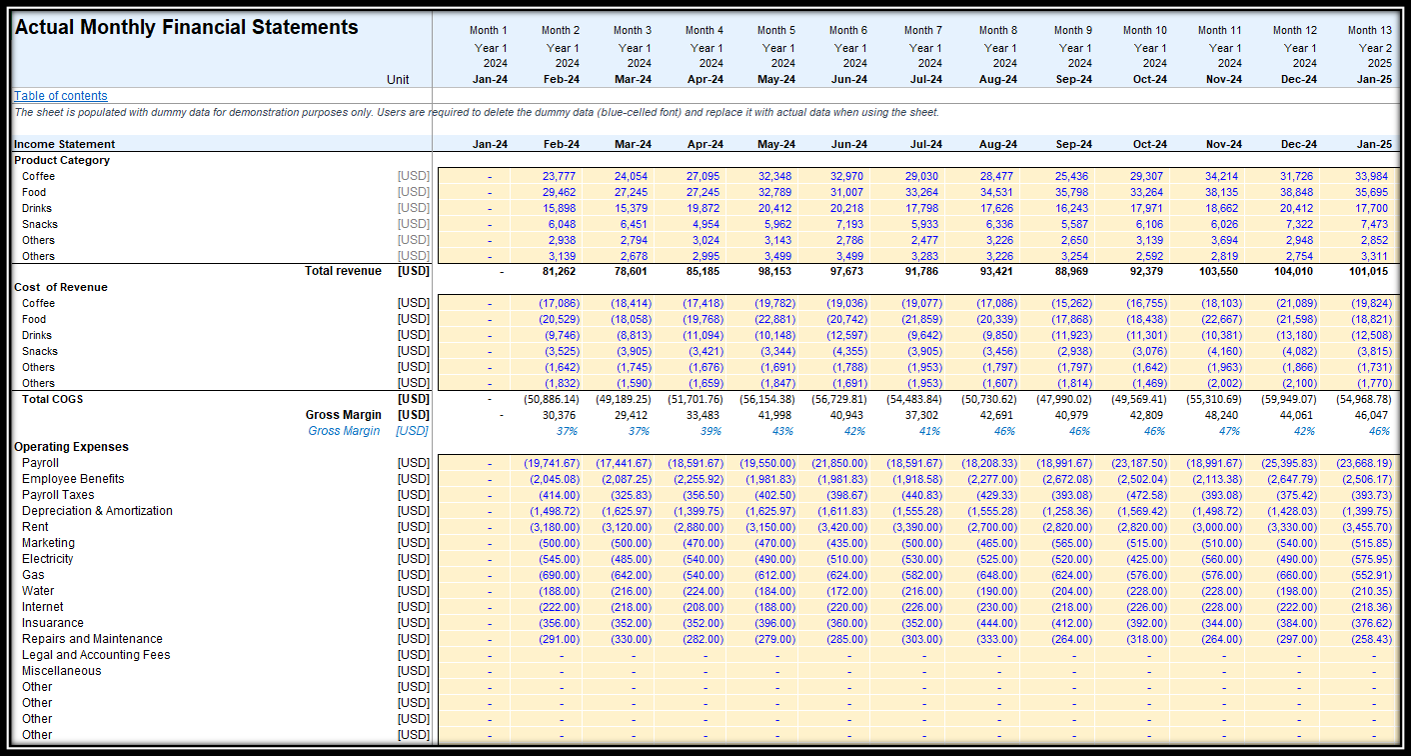
Task: Click the Legal and Accounting Fees label
Action: point(96,655)
